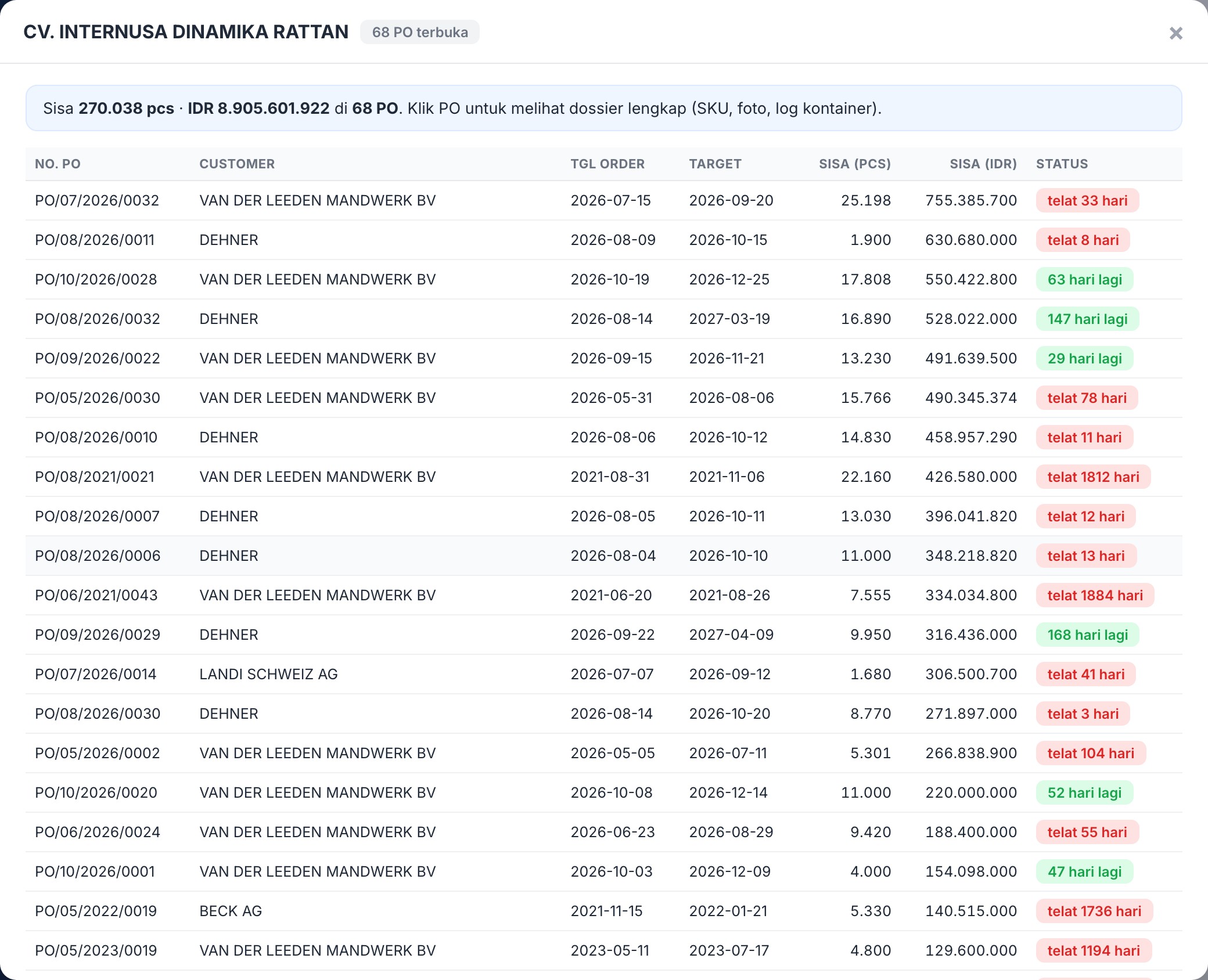This screenshot has width=1208, height=980.
Task: Click the TARGET column header
Action: (x=715, y=164)
